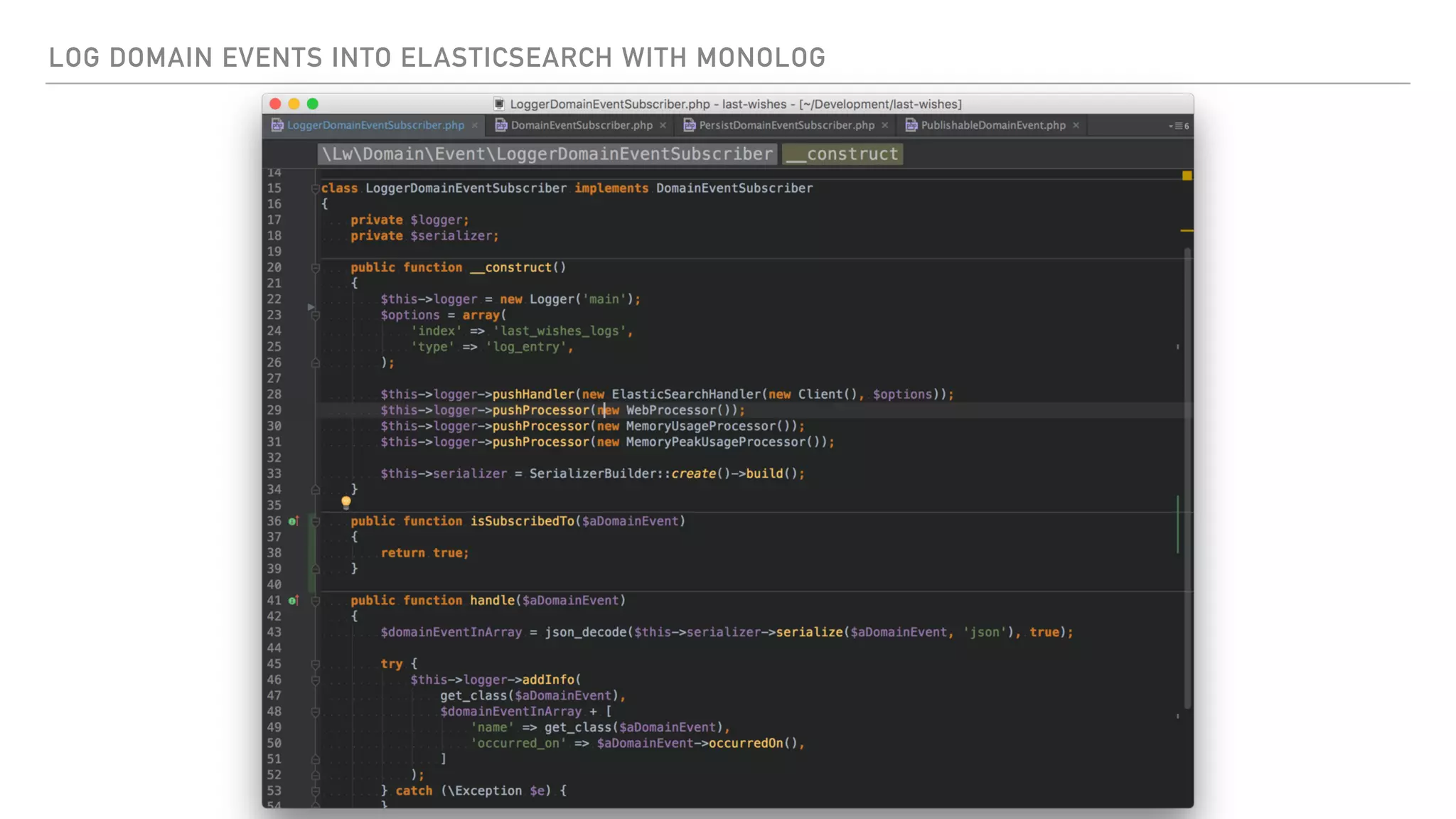Click the vertical editor scrollbar

1187,478
